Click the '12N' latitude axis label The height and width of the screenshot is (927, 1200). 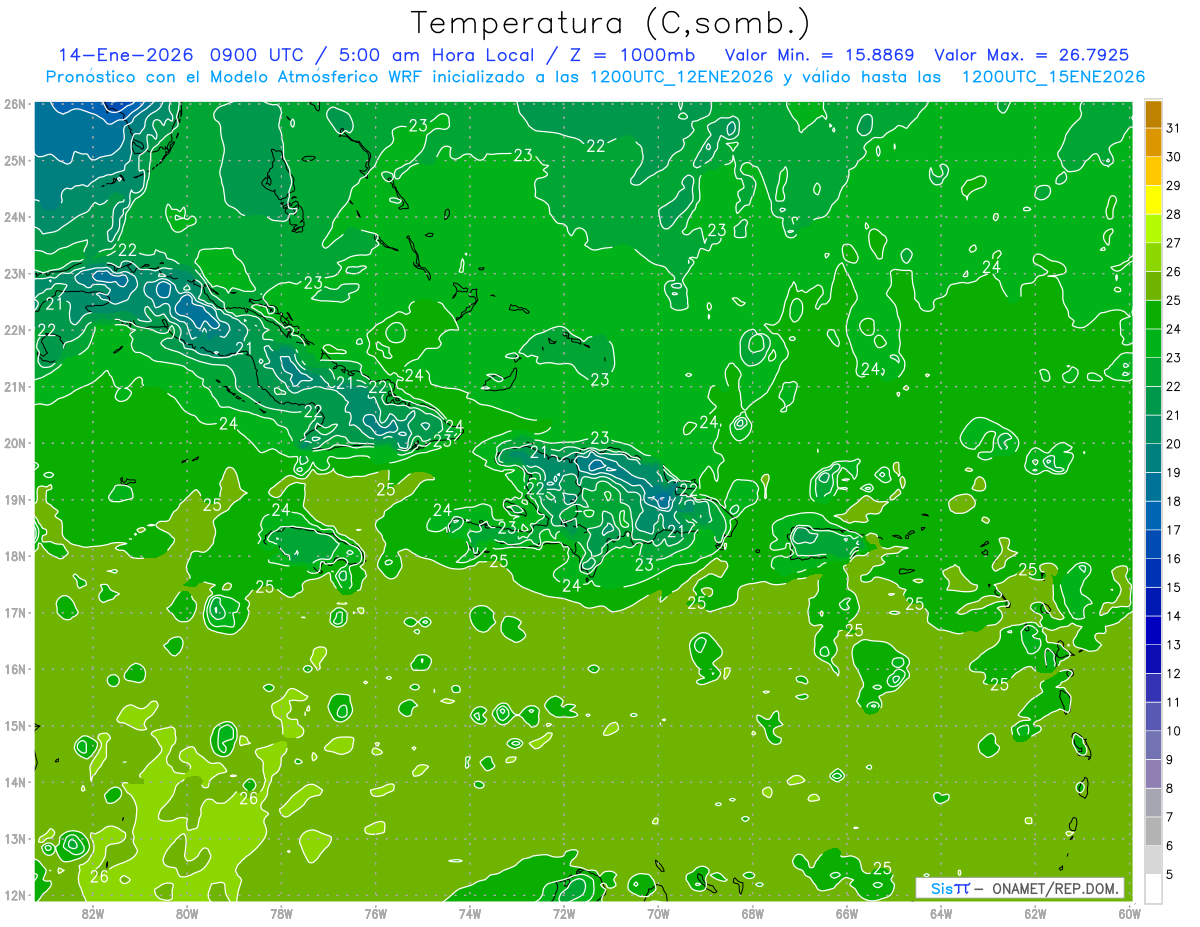point(15,895)
